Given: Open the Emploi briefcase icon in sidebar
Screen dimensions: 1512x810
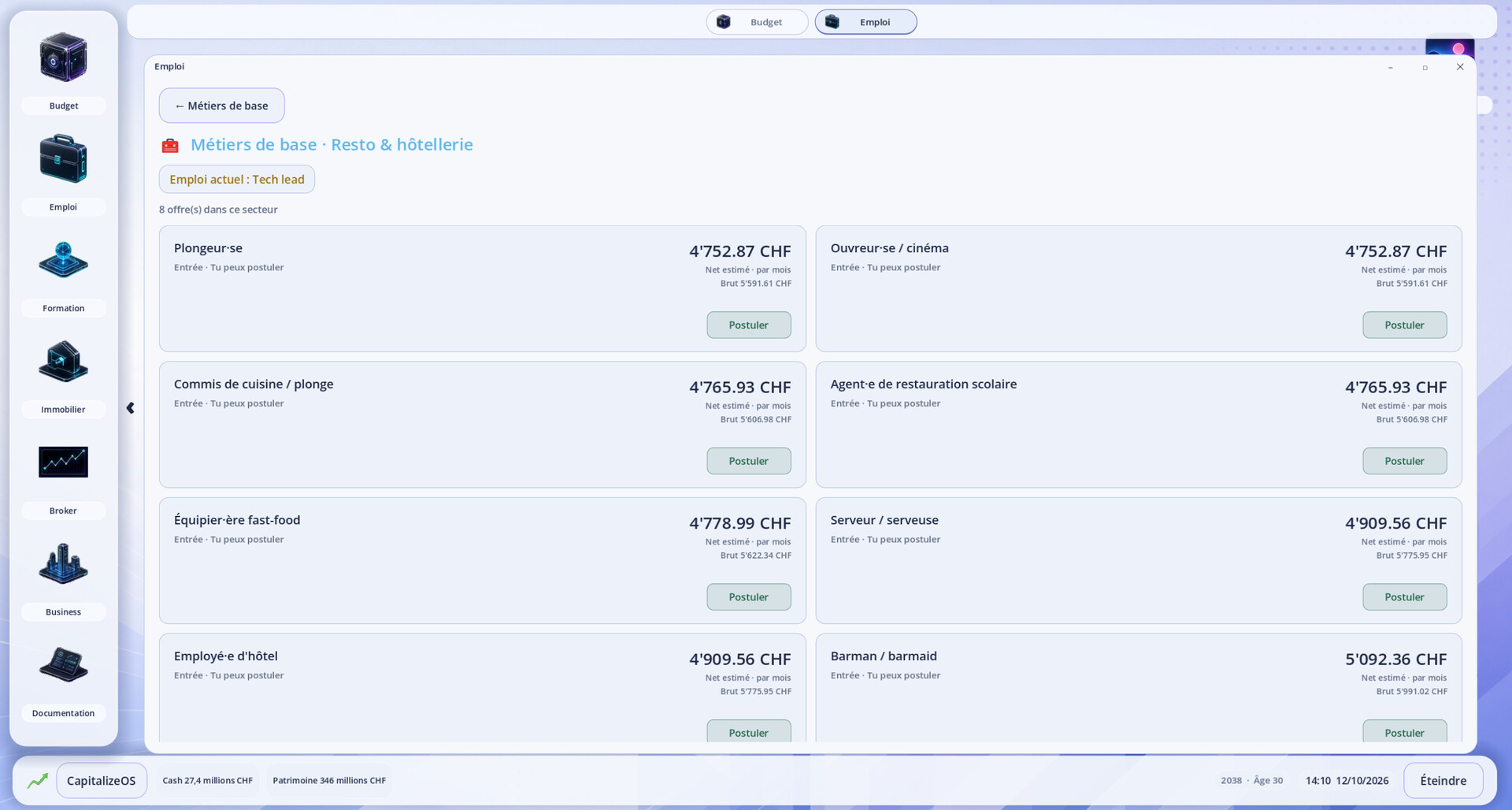Looking at the screenshot, I should click(63, 158).
